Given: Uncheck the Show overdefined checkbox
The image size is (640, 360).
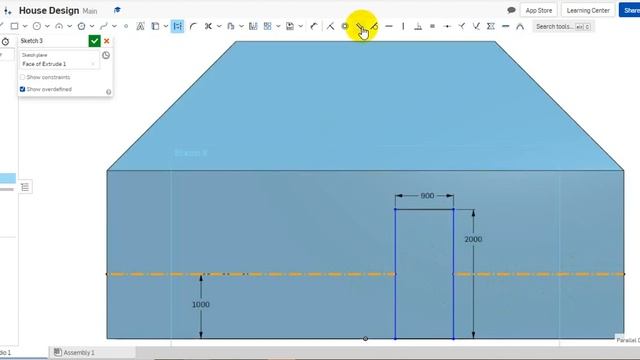Looking at the screenshot, I should tap(22, 89).
